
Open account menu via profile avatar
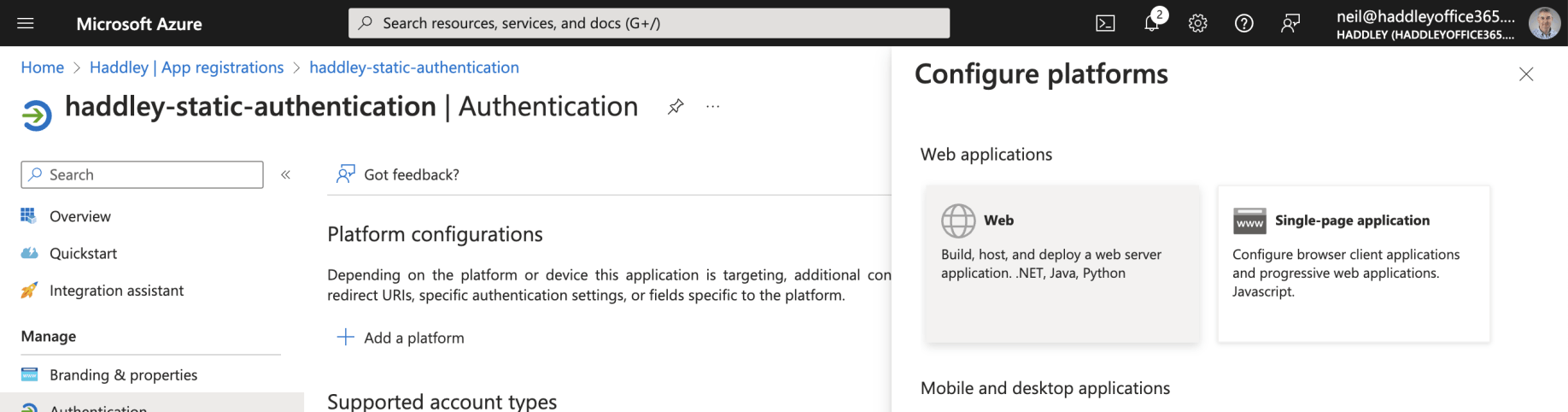[1543, 23]
